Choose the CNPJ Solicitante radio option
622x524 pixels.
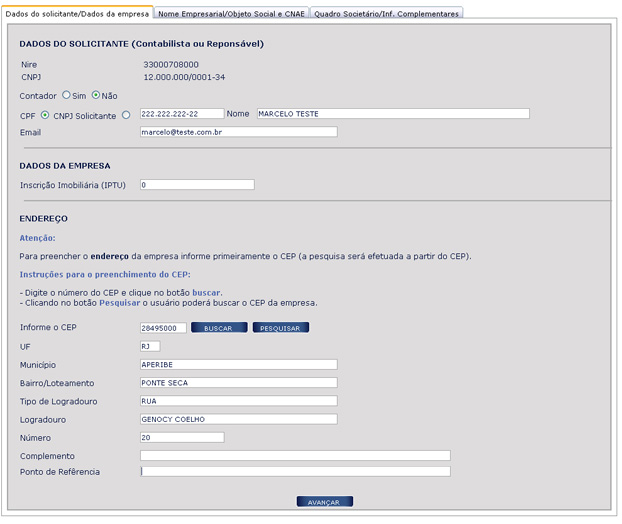(x=126, y=115)
